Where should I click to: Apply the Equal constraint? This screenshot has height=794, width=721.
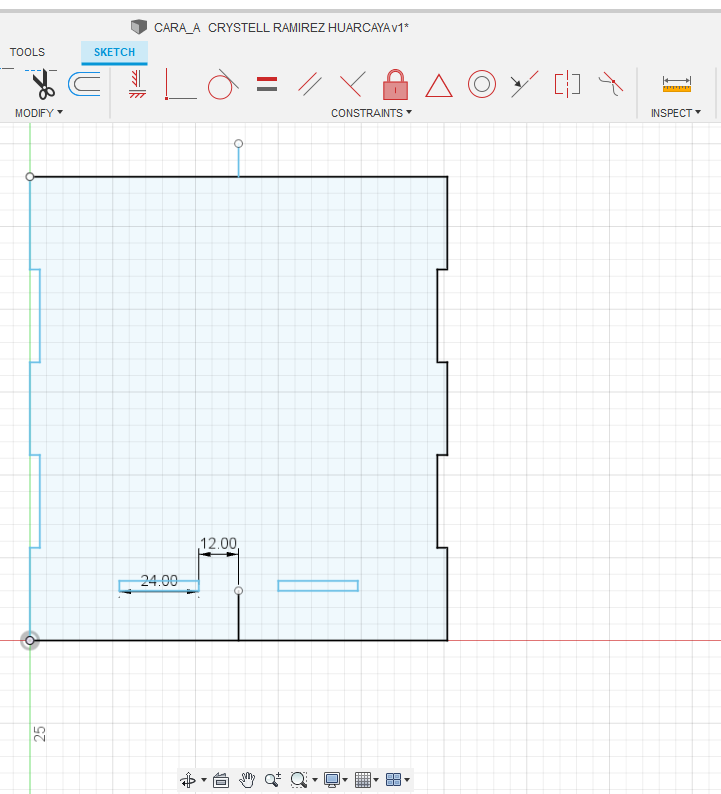(x=267, y=84)
